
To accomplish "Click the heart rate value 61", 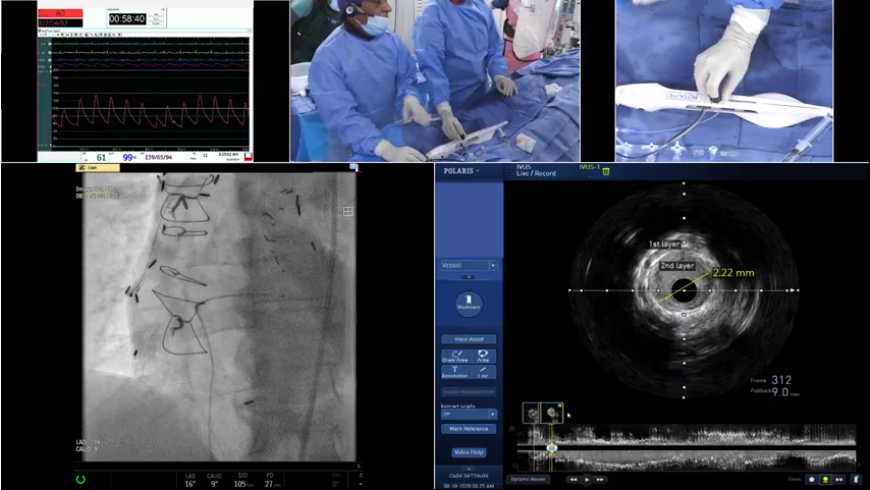I will (101, 158).
